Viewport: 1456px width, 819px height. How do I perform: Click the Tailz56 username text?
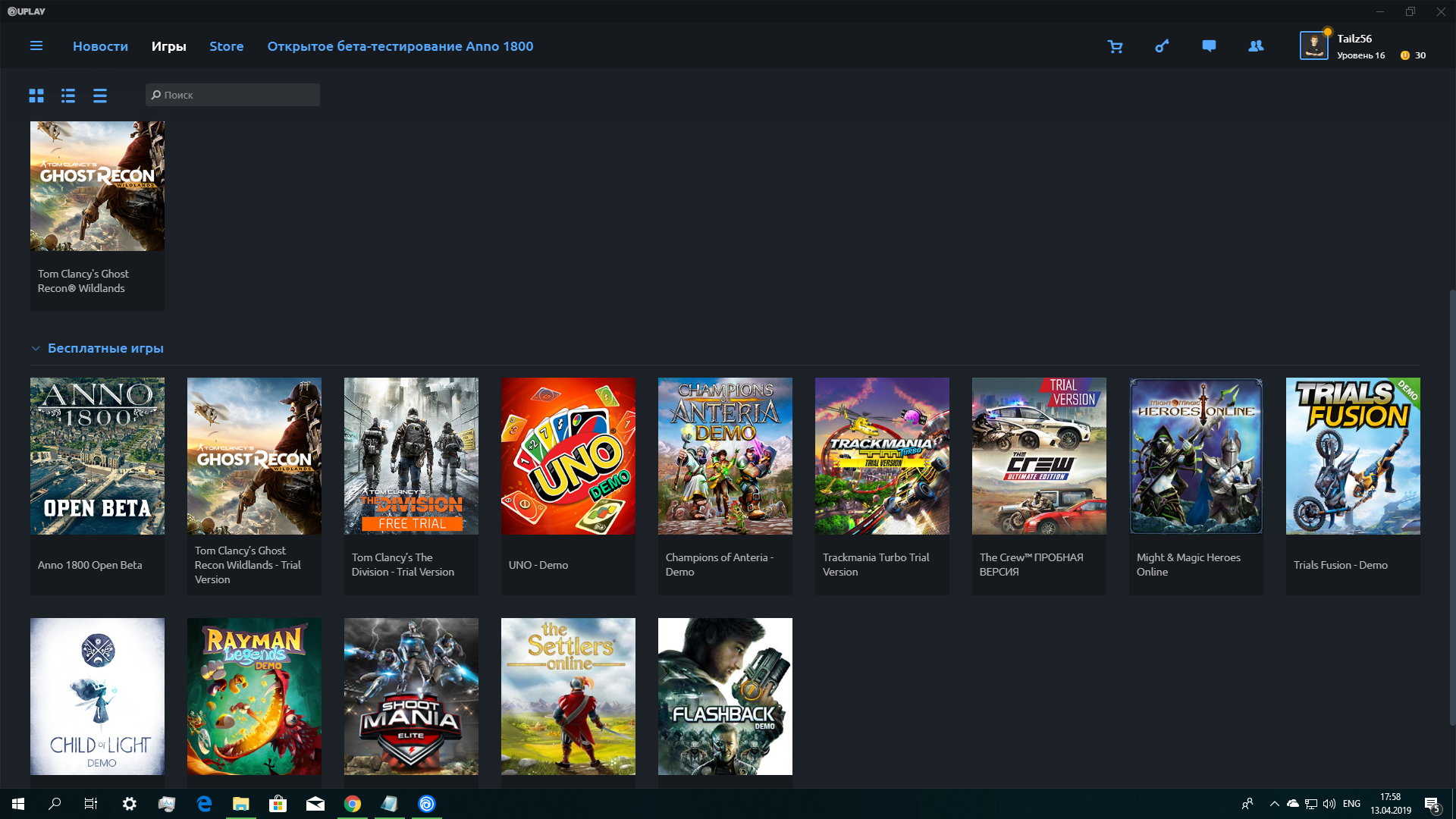pos(1354,39)
